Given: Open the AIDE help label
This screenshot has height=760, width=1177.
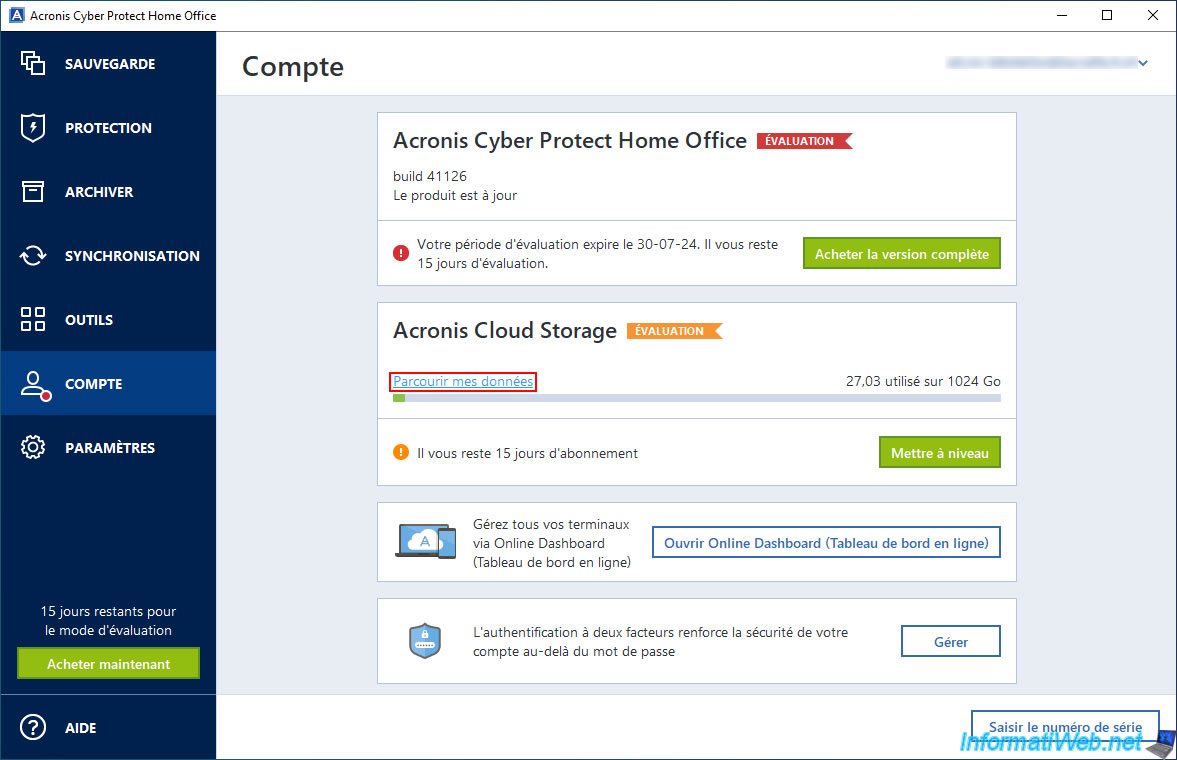Looking at the screenshot, I should click(80, 728).
